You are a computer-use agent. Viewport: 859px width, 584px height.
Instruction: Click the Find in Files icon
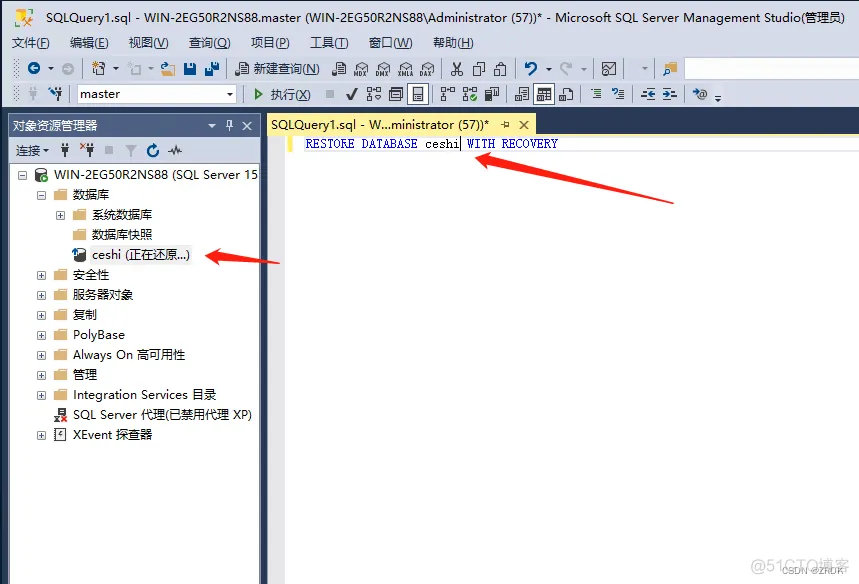pos(669,68)
